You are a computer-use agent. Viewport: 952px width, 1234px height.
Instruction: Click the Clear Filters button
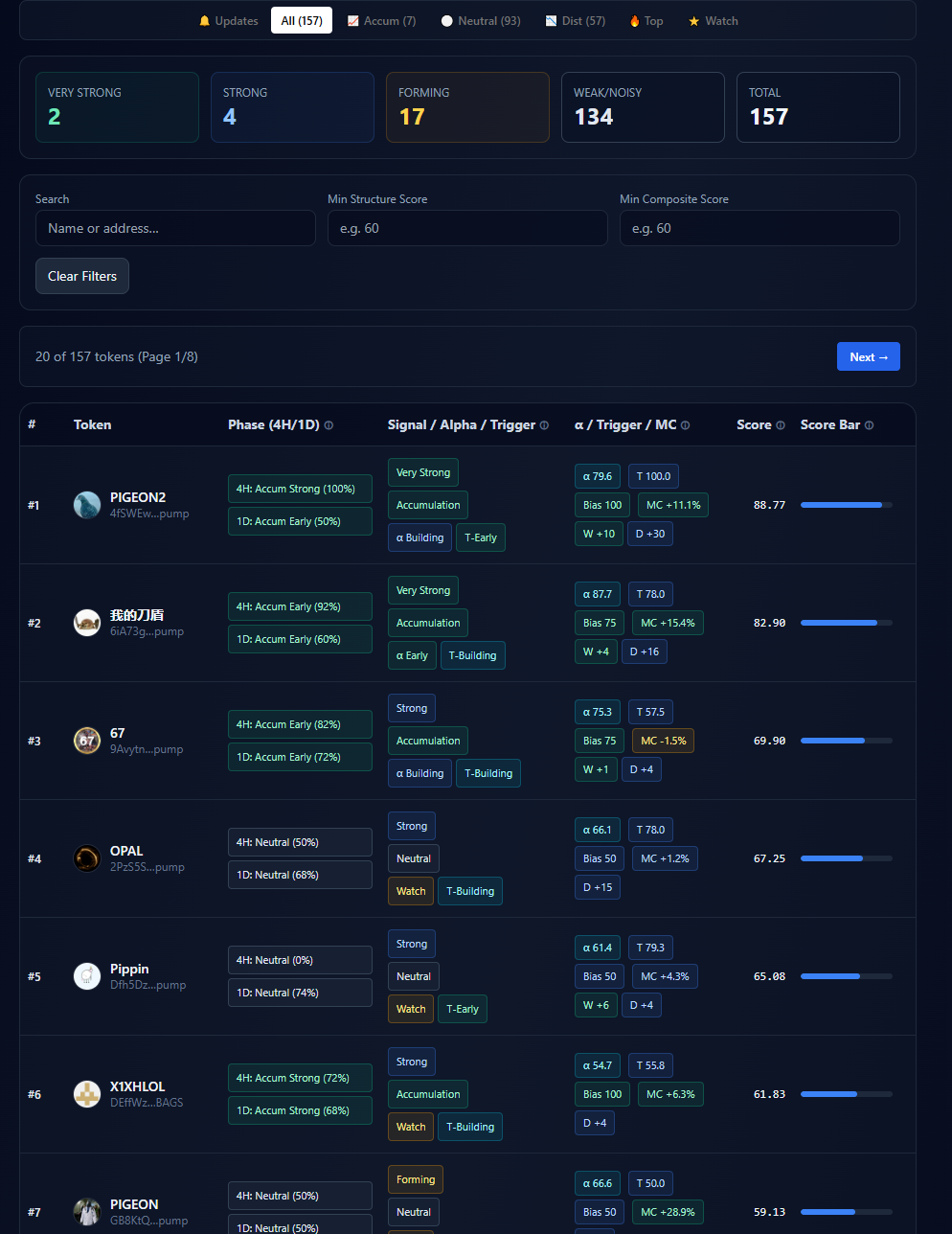tap(82, 276)
